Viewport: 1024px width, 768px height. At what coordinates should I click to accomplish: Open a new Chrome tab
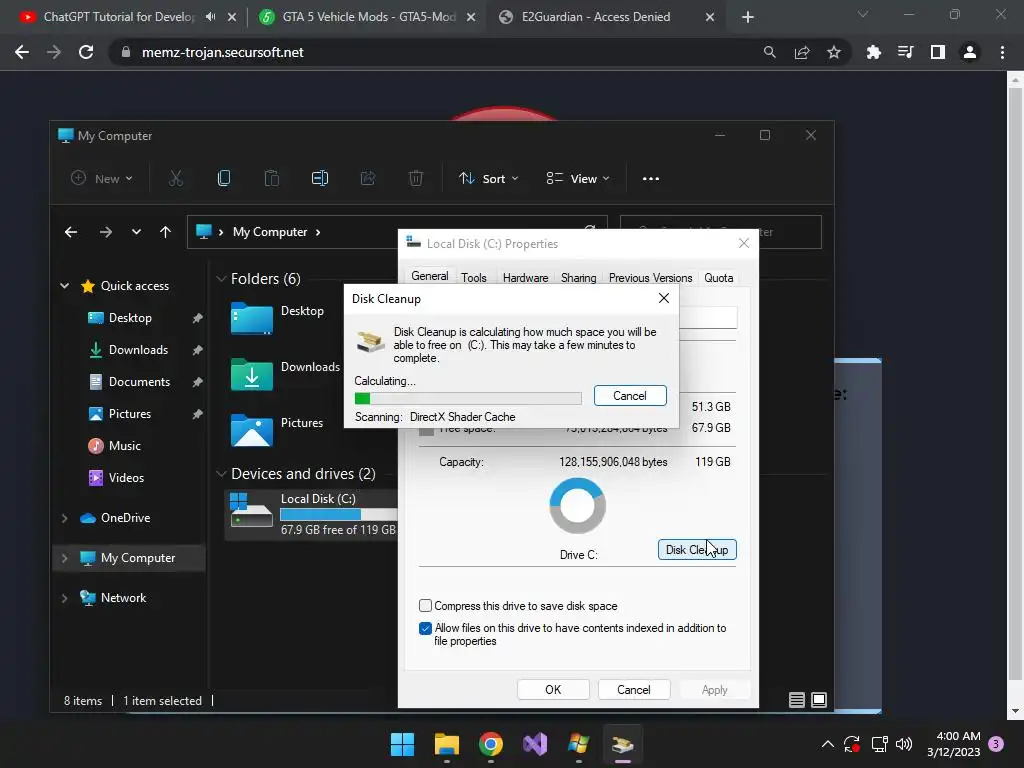tap(748, 17)
